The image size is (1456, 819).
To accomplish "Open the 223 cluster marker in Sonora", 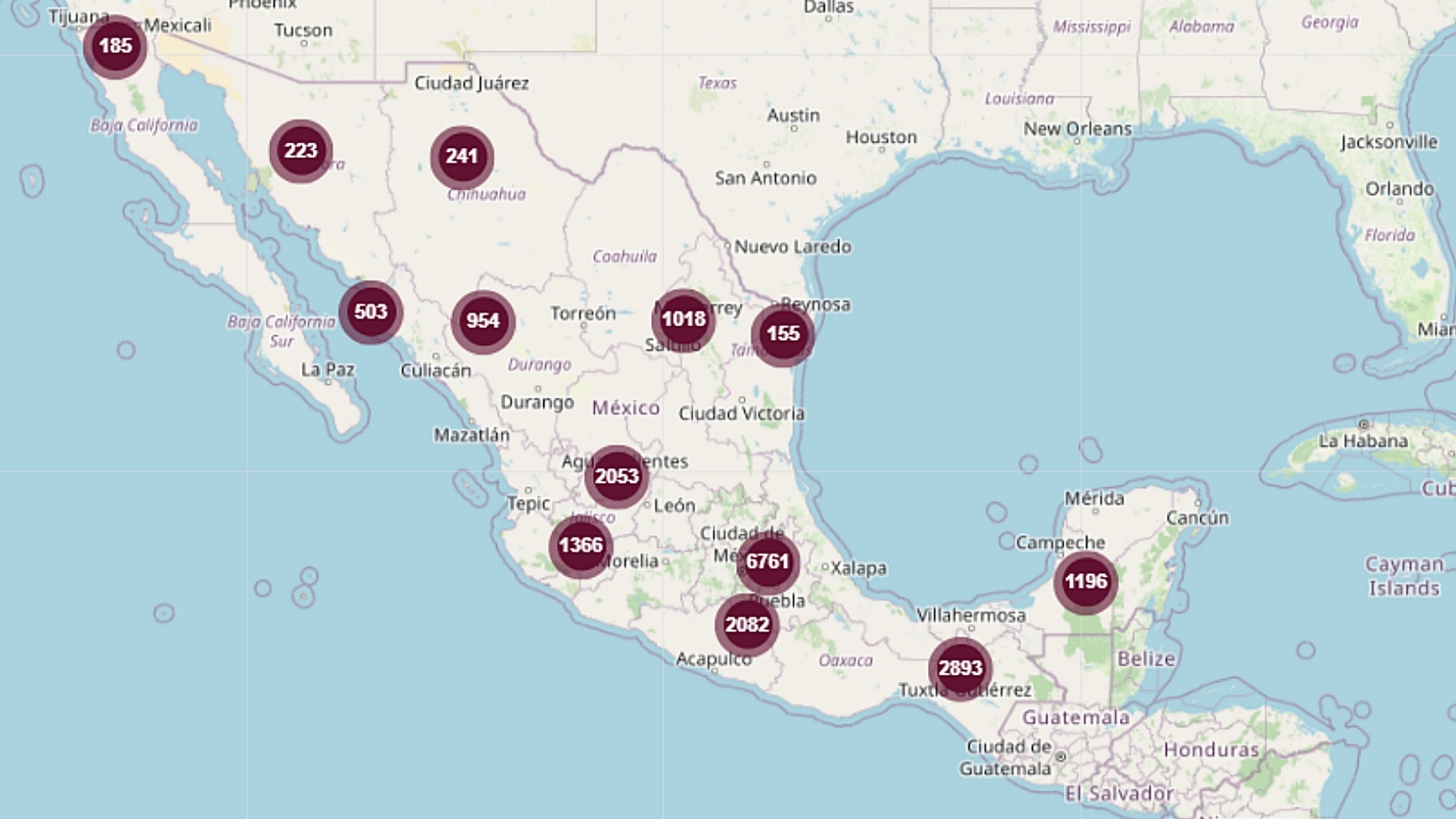I will coord(300,151).
